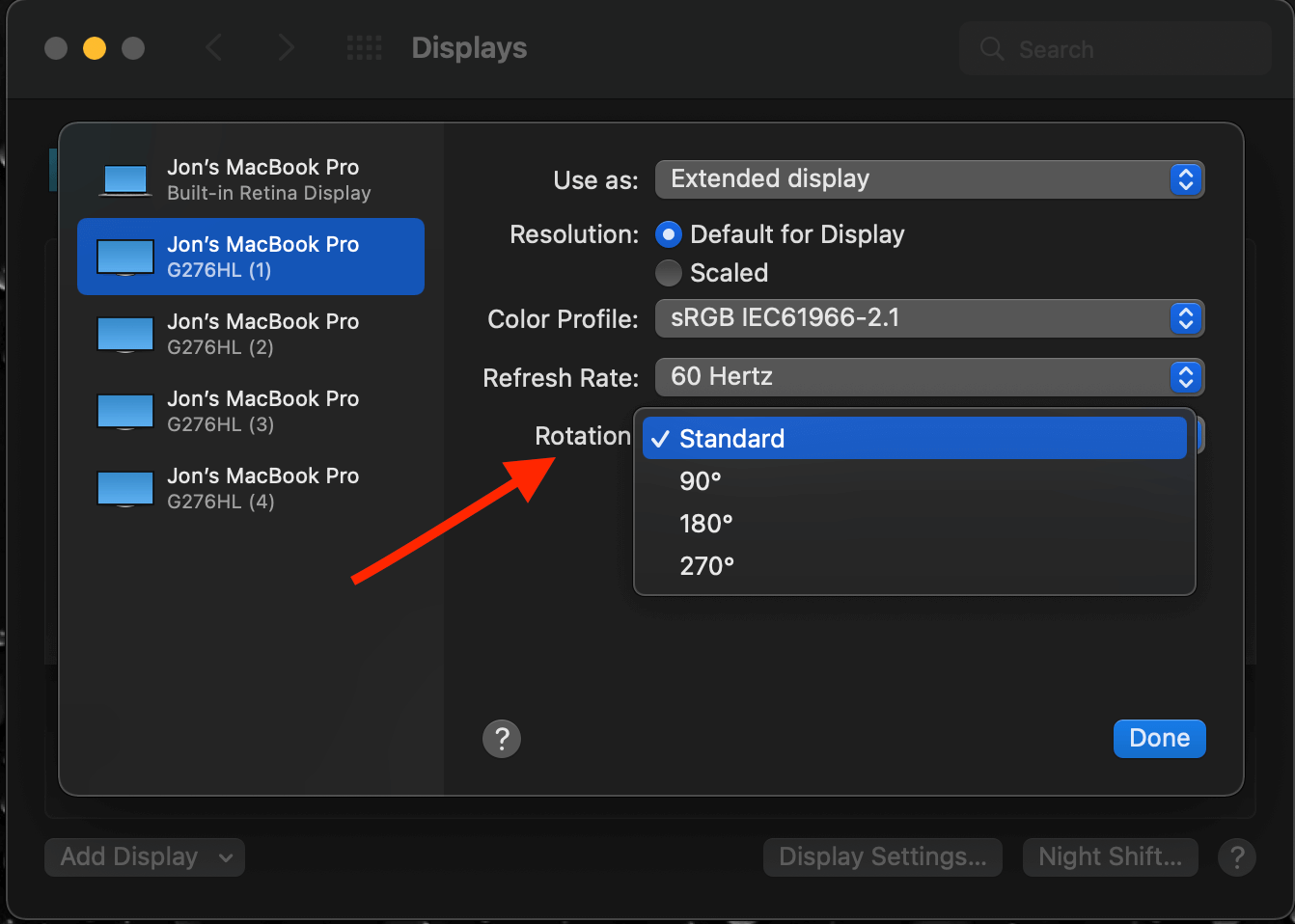Click the Display Settings… button

883,857
